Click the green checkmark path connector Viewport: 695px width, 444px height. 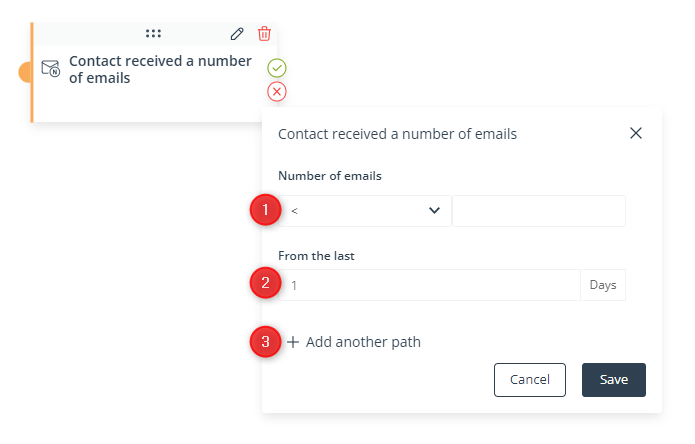pyautogui.click(x=277, y=68)
